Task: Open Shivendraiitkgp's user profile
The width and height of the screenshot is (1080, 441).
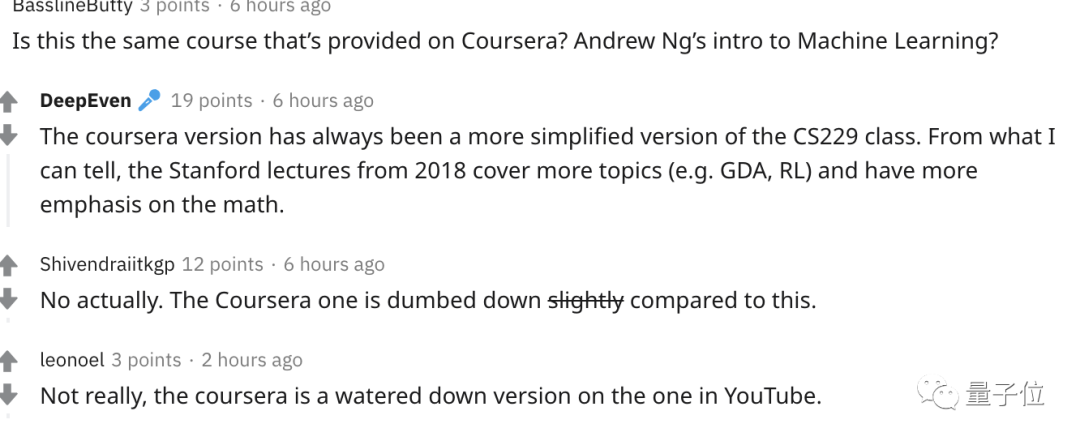Action: click(107, 265)
